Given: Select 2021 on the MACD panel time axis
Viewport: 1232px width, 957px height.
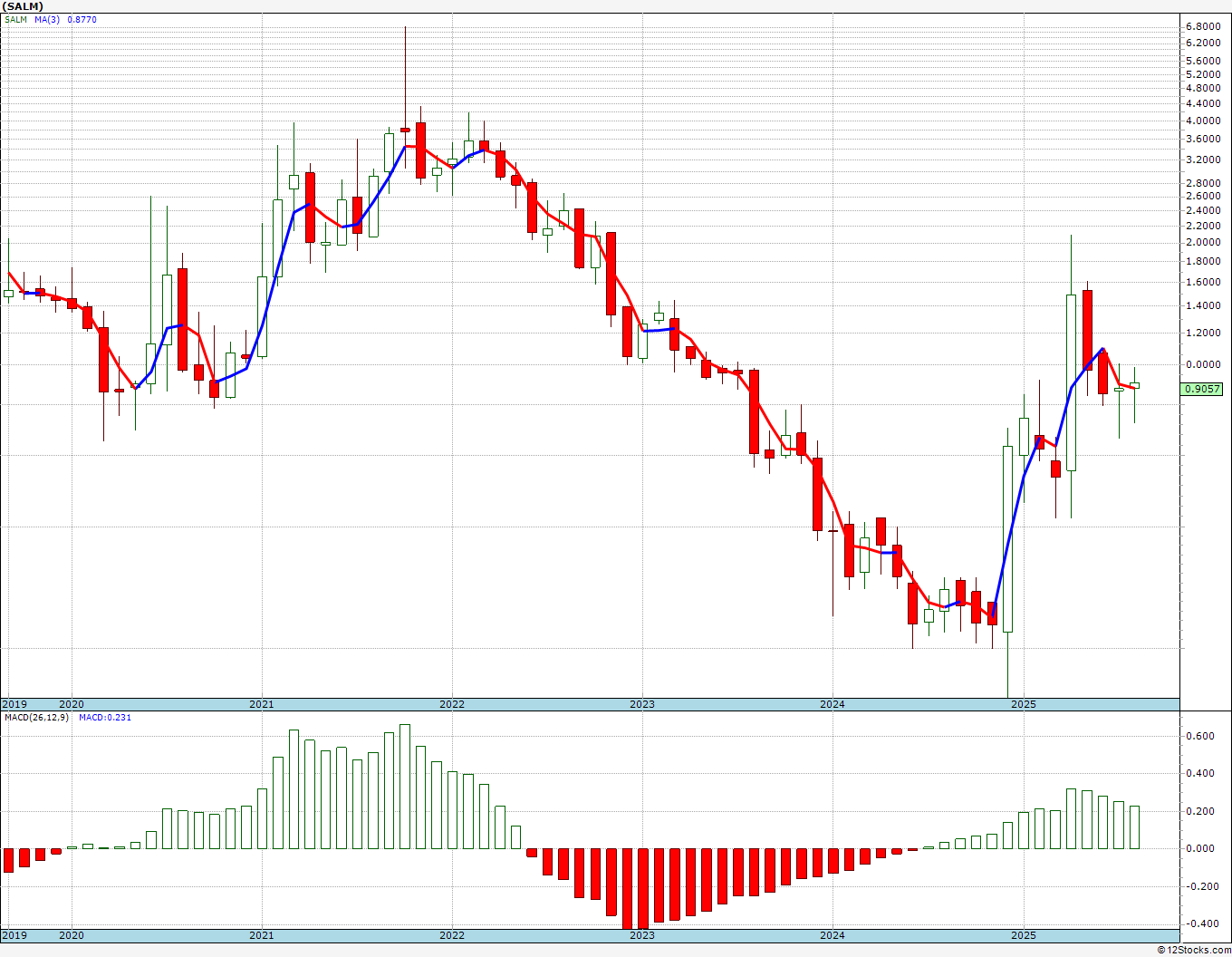Looking at the screenshot, I should tap(262, 934).
